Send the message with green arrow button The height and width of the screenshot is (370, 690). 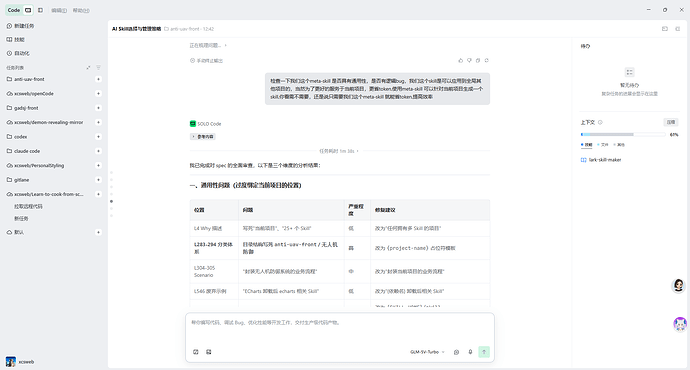coord(484,352)
